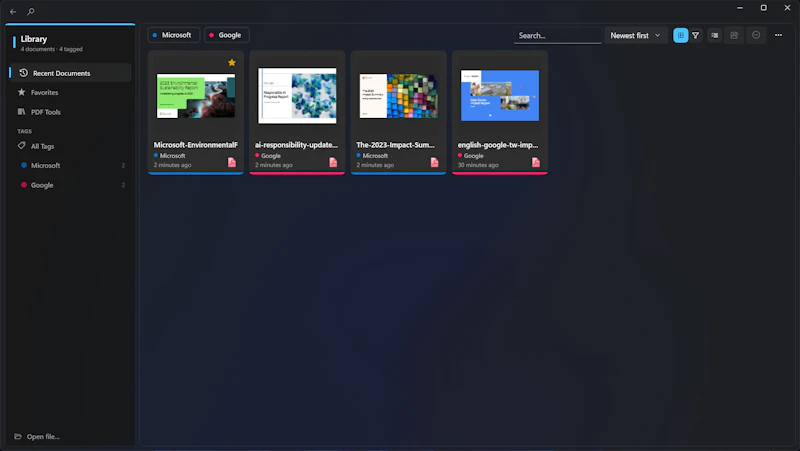
Task: Minimize the application window
Action: (740, 8)
